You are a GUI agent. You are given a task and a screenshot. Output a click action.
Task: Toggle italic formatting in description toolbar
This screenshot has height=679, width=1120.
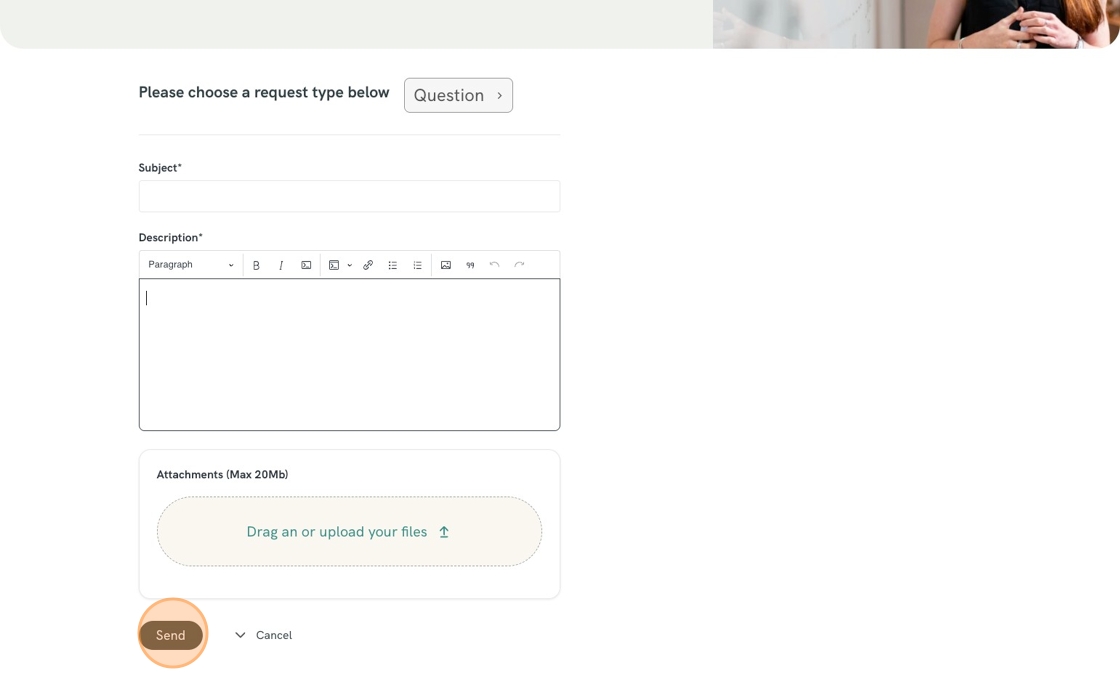[x=281, y=265]
